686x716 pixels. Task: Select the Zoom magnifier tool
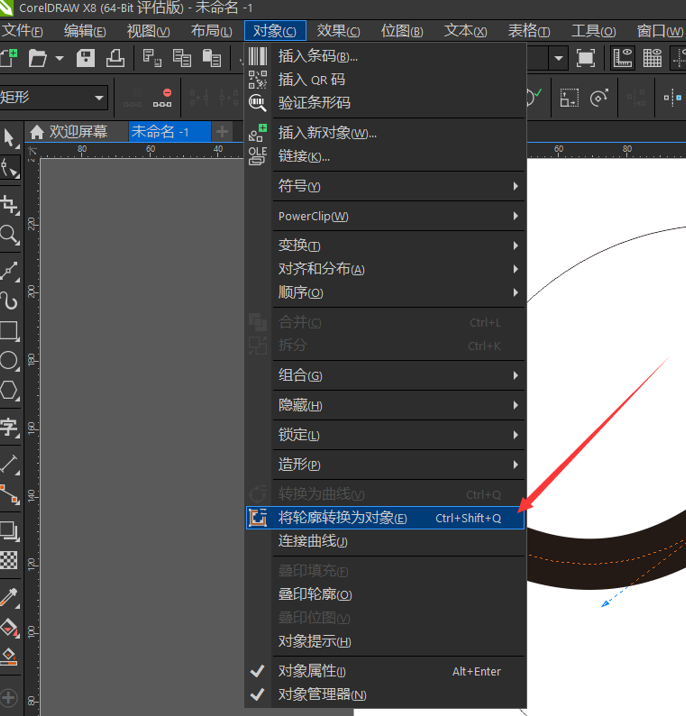click(x=9, y=235)
